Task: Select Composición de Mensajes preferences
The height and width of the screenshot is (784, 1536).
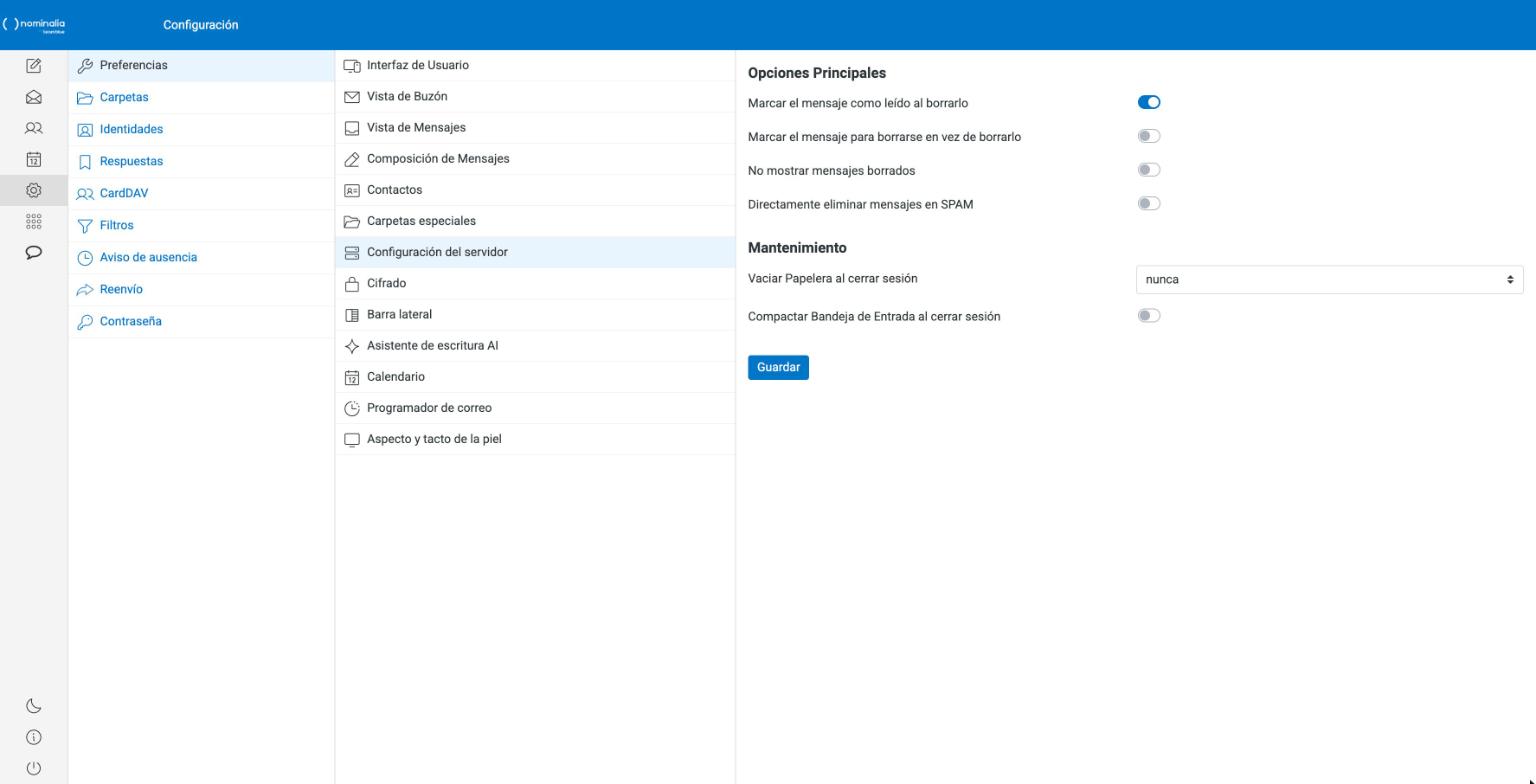Action: coord(535,158)
